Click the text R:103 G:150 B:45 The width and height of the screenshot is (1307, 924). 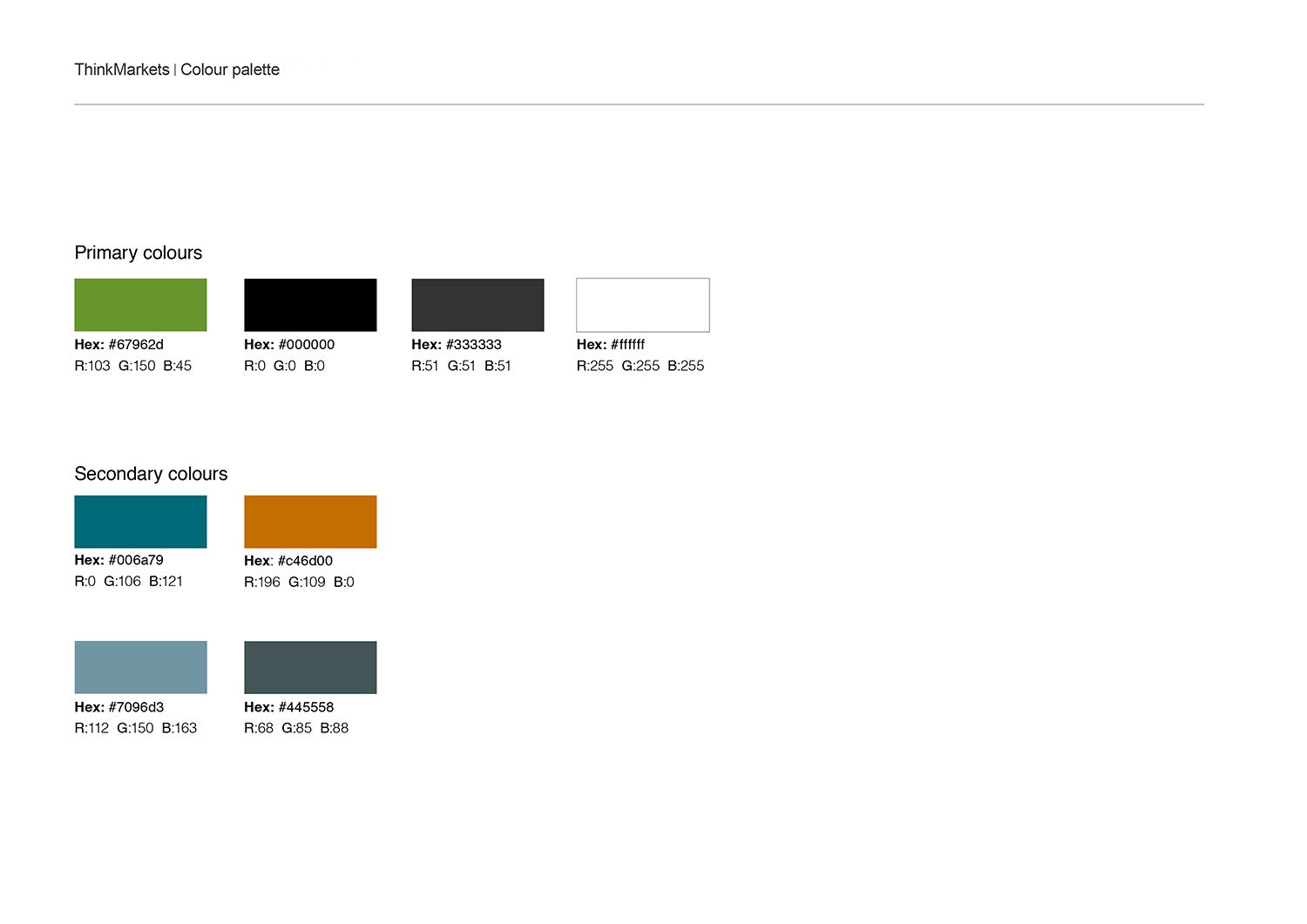click(x=132, y=366)
